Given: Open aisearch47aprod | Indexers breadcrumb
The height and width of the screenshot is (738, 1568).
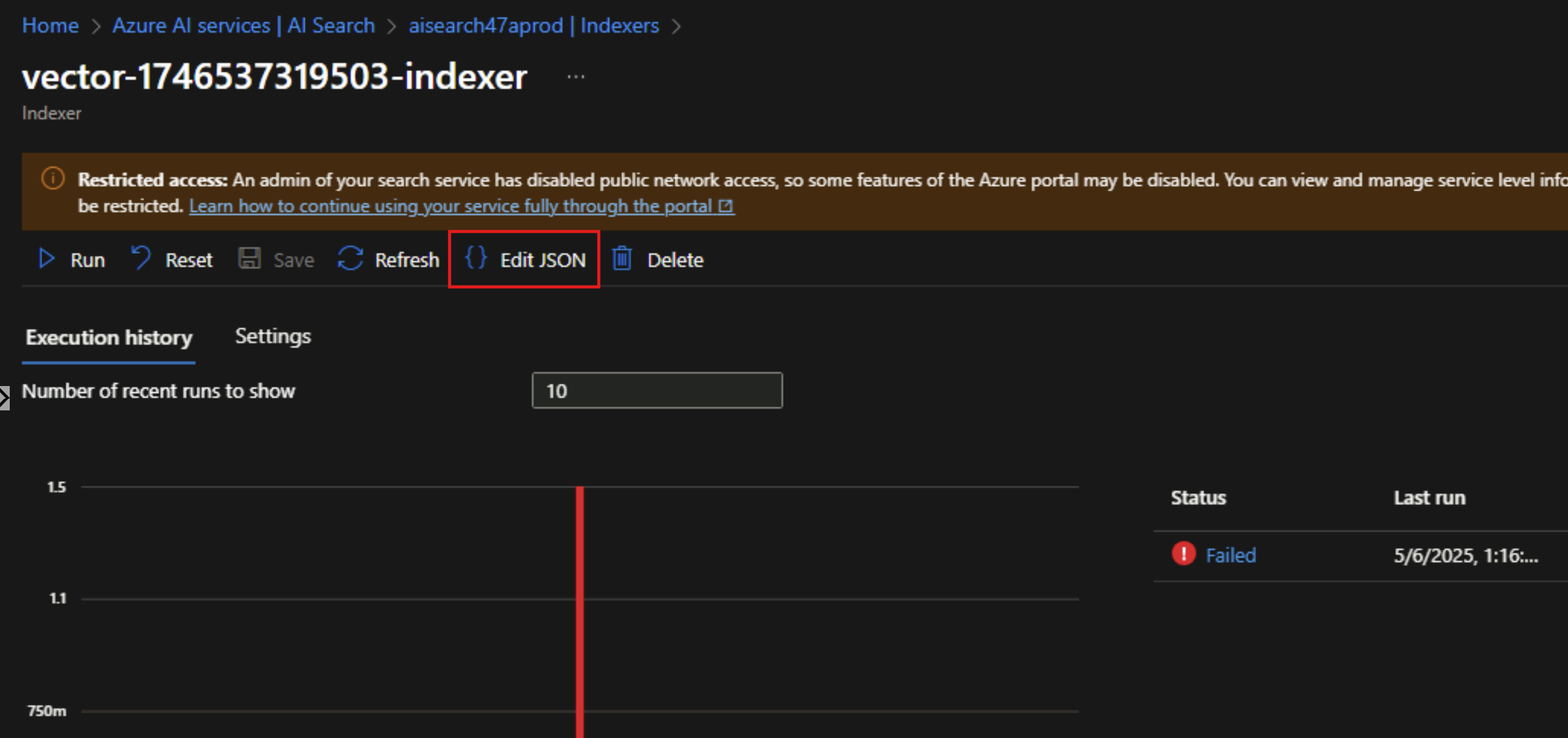Looking at the screenshot, I should [x=533, y=26].
